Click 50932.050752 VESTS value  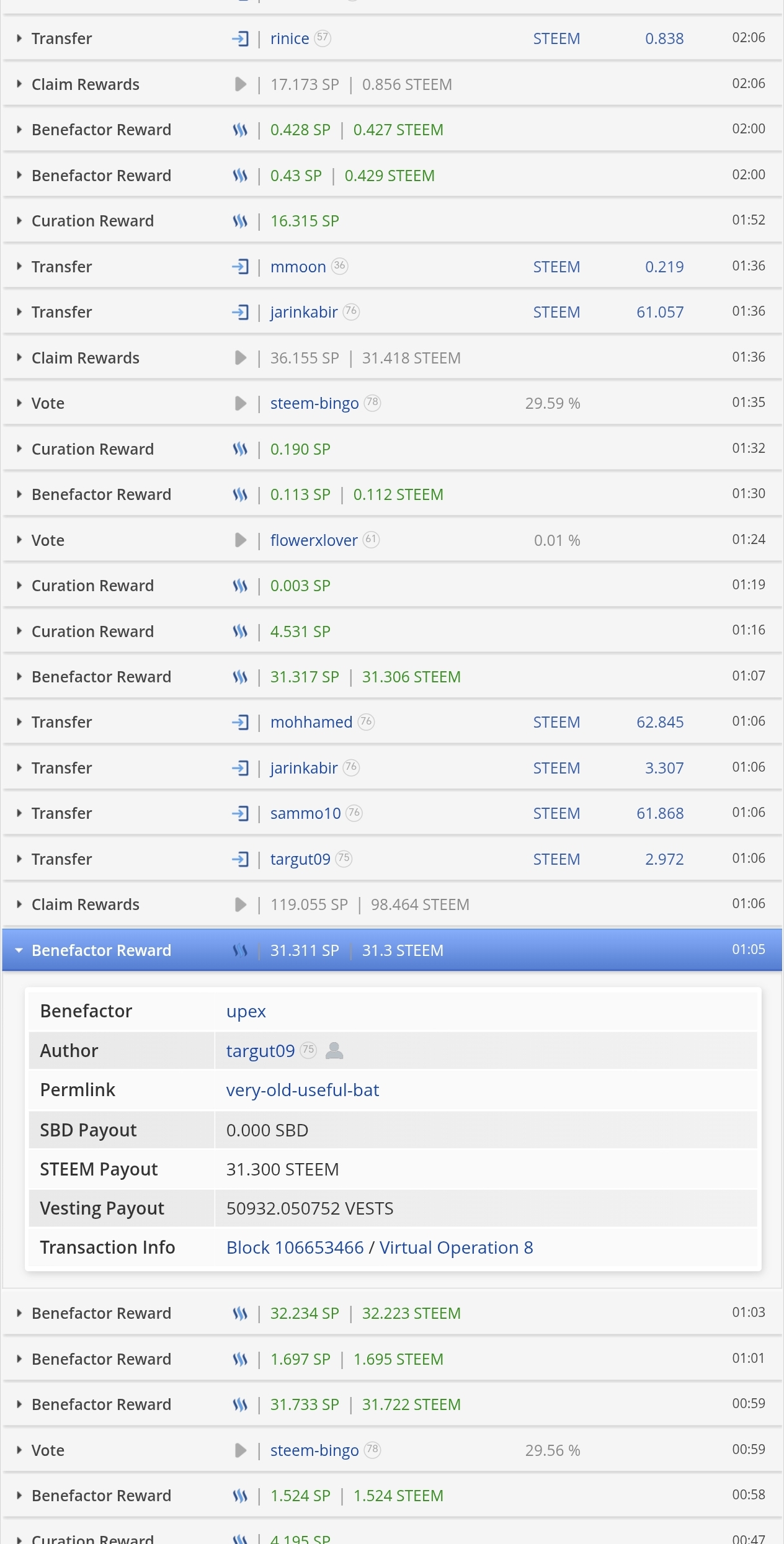click(310, 1208)
